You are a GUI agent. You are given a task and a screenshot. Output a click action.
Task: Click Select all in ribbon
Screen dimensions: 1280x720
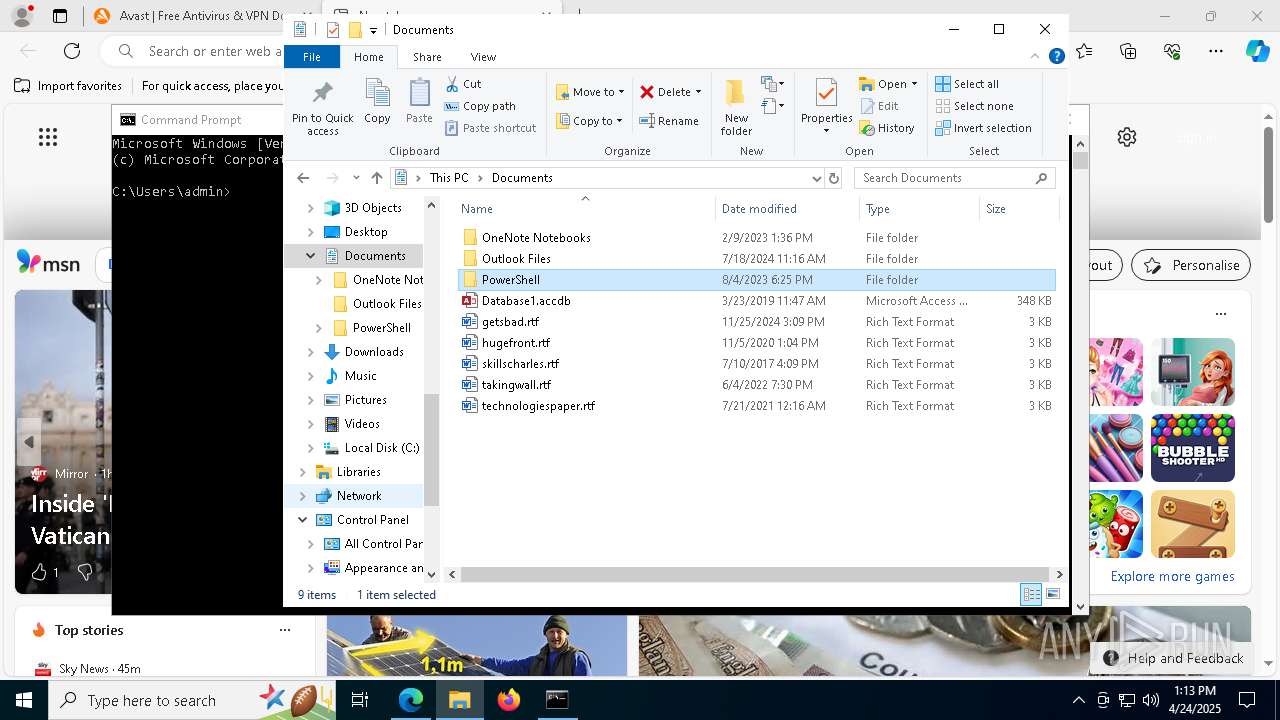point(967,84)
